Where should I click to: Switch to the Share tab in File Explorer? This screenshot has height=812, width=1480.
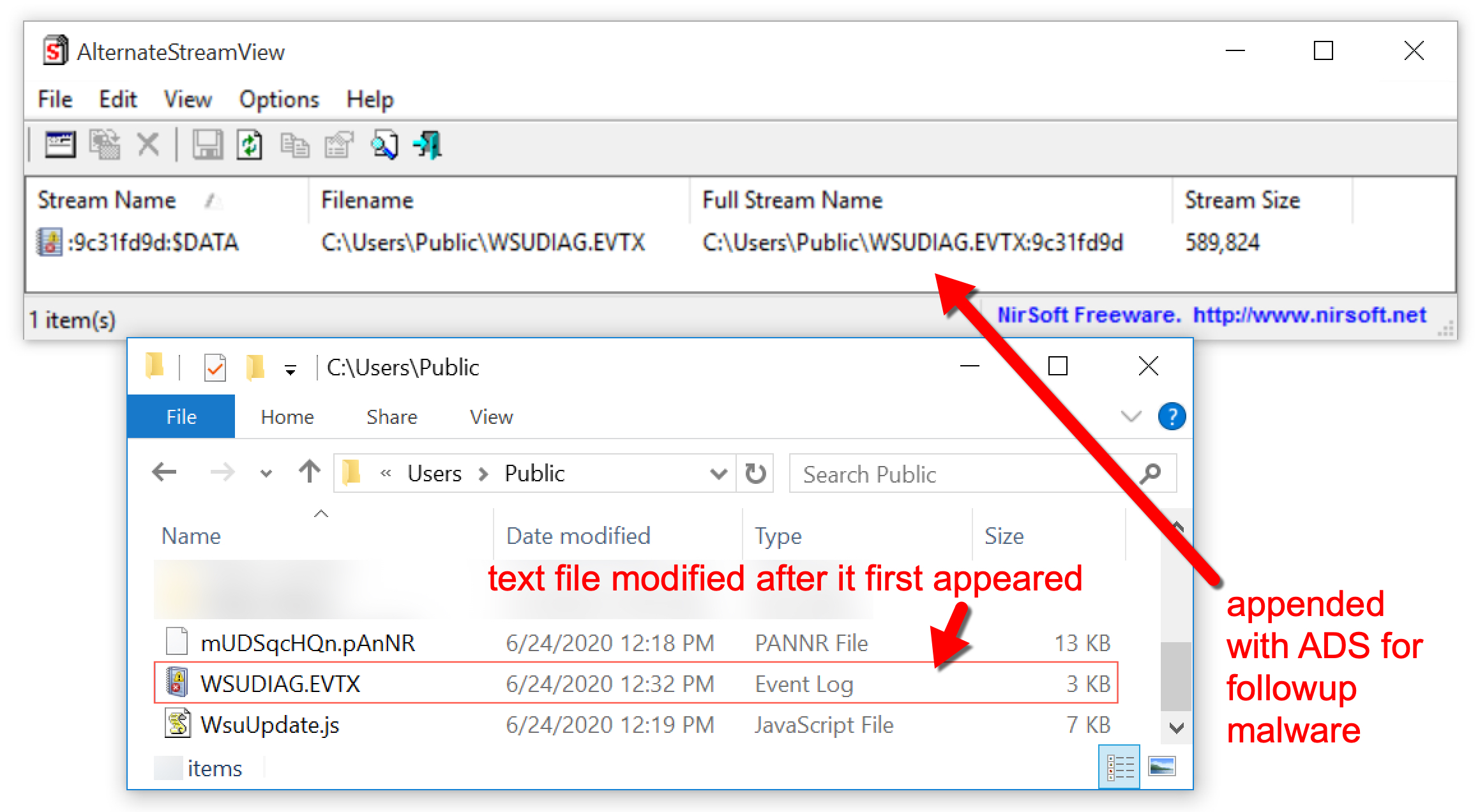(391, 416)
